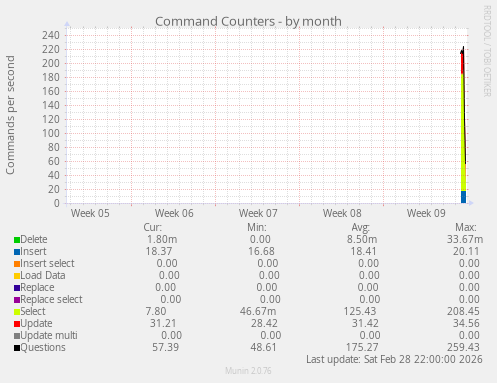
Task: Click the Select min value 46.67m
Action: pyautogui.click(x=258, y=311)
